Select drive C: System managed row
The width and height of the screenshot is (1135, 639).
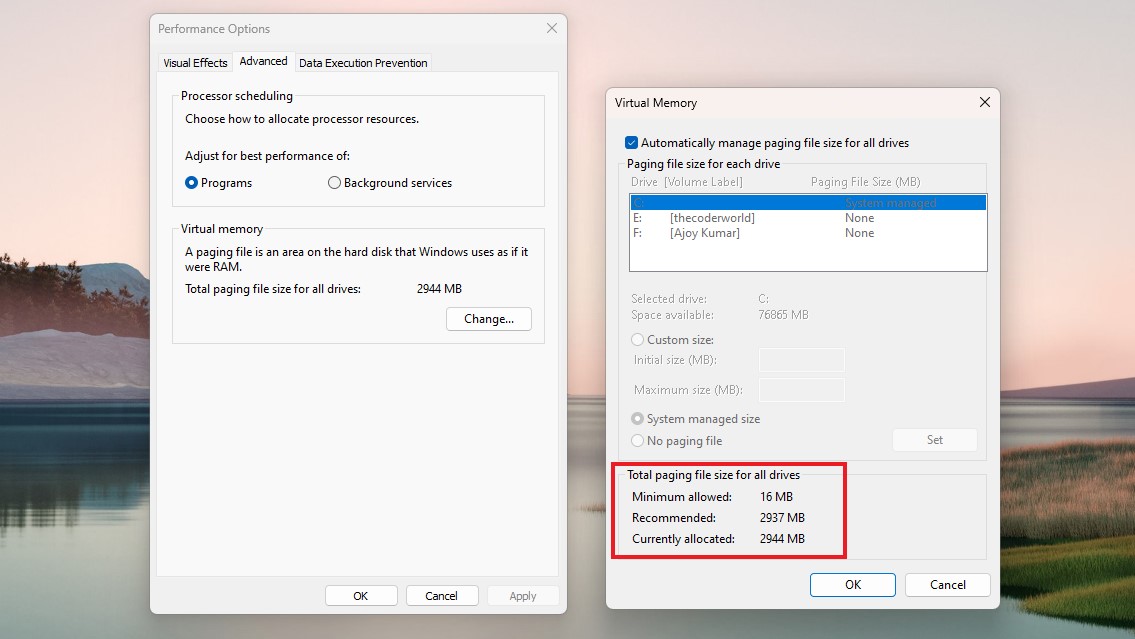click(808, 203)
